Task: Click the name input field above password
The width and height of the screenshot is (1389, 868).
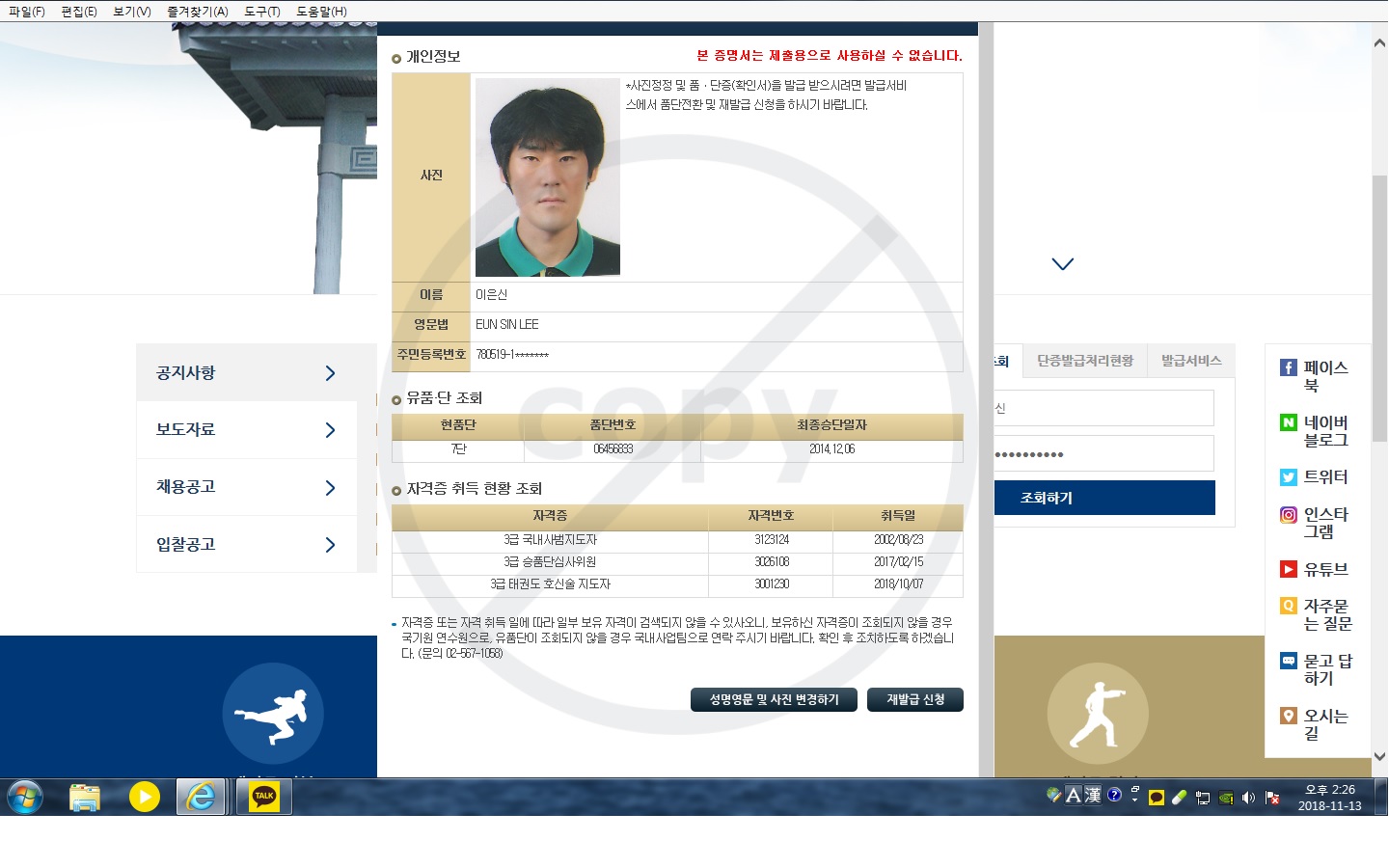Action: (x=1104, y=408)
